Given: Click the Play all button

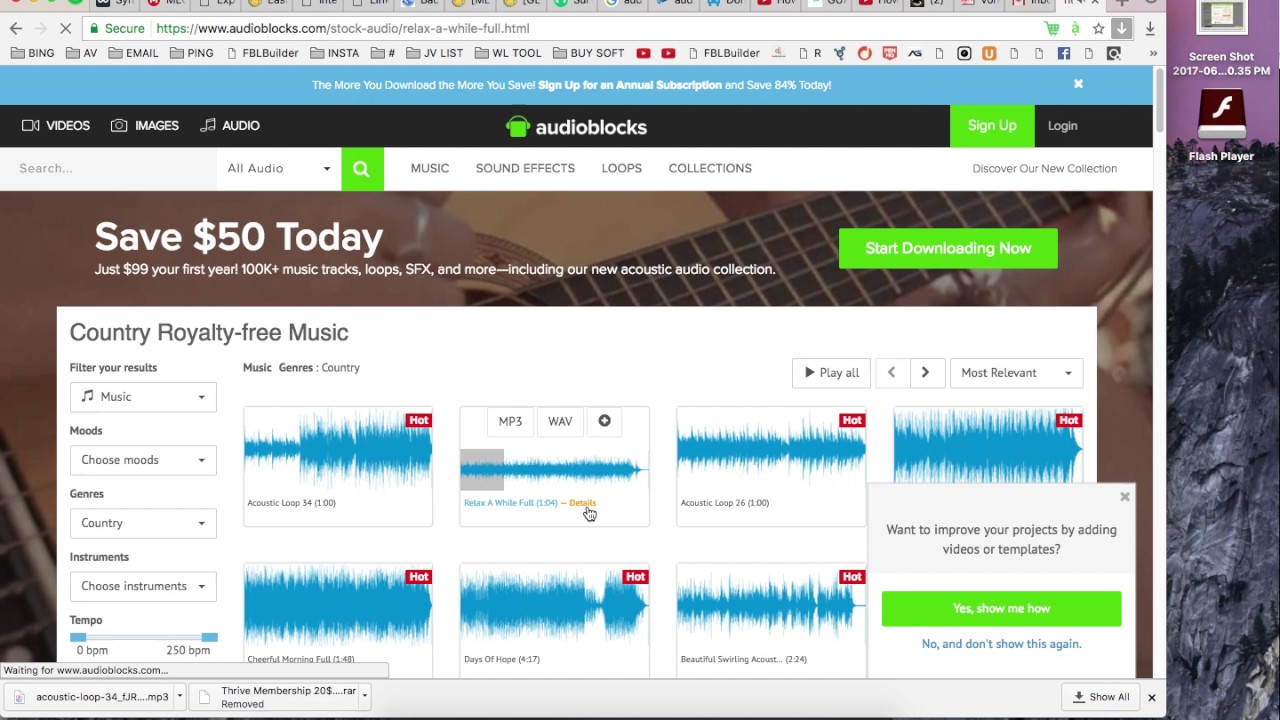Looking at the screenshot, I should [832, 372].
